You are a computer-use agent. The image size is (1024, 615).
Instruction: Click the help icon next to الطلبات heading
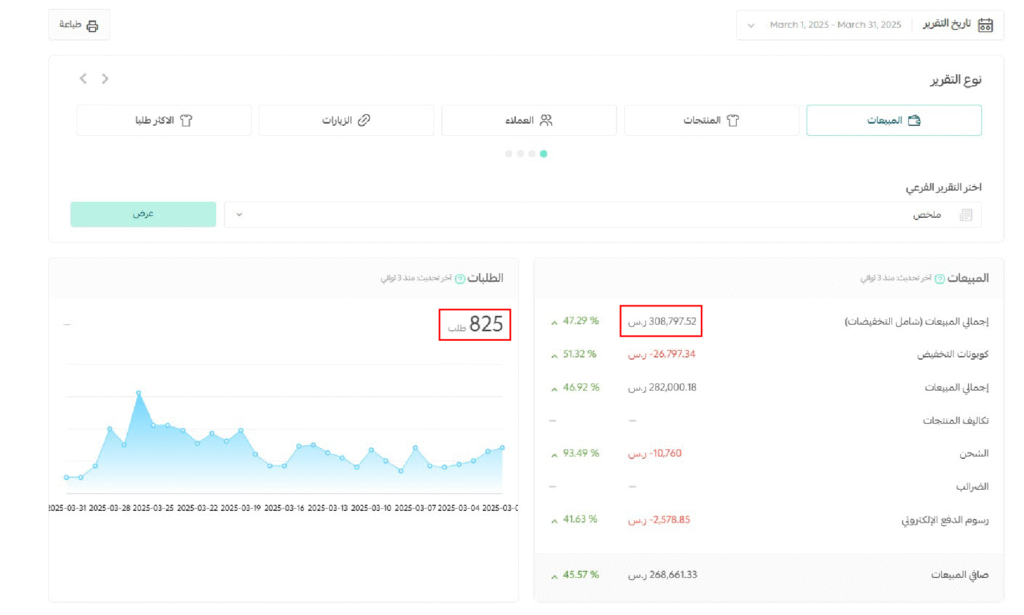(460, 279)
